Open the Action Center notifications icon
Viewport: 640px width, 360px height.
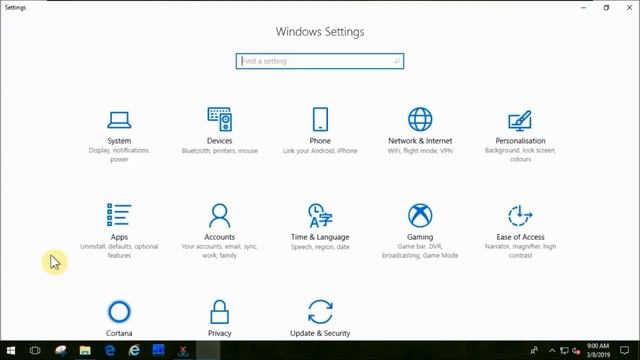(x=624, y=350)
